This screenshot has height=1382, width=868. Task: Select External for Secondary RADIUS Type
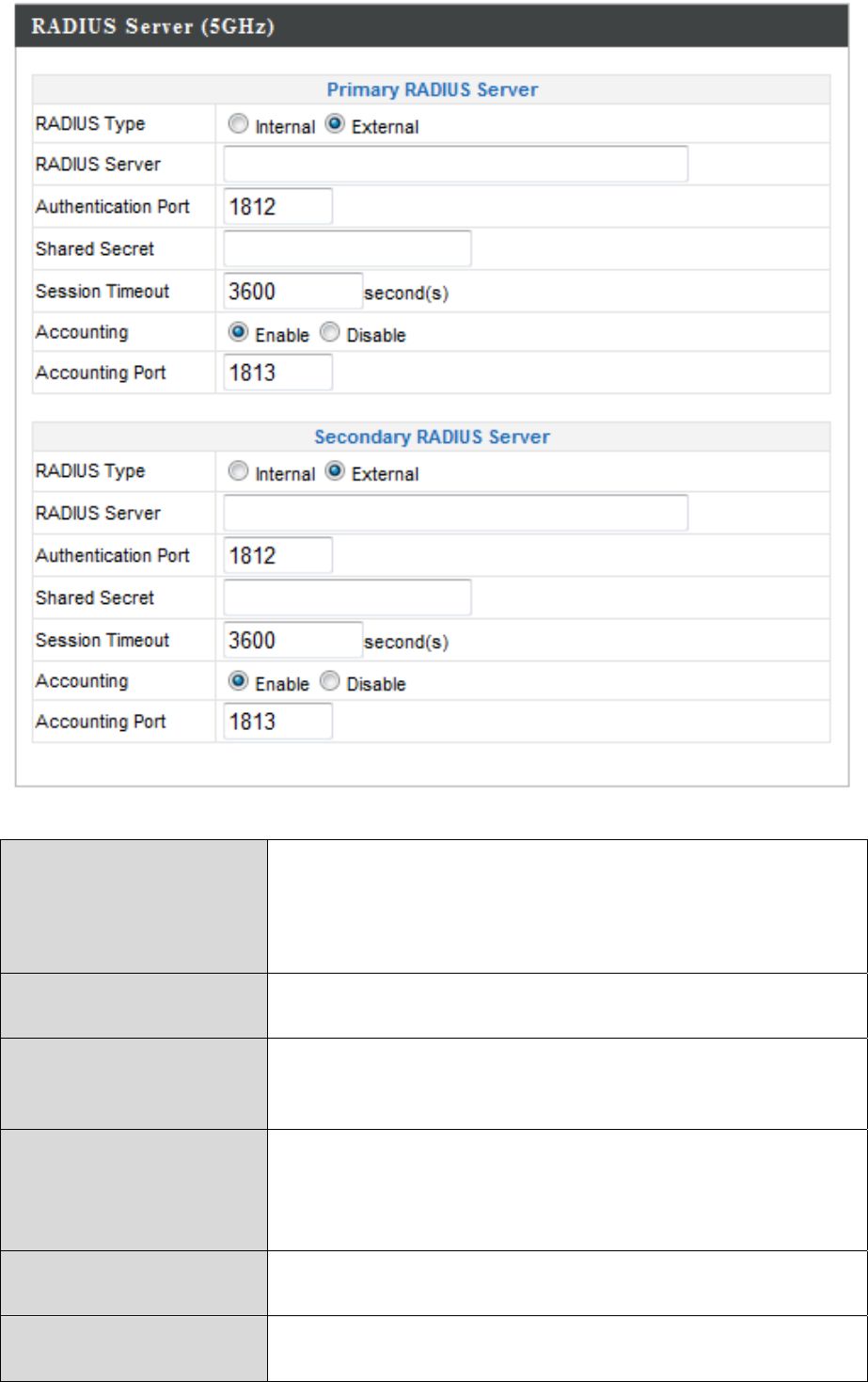pos(335,471)
